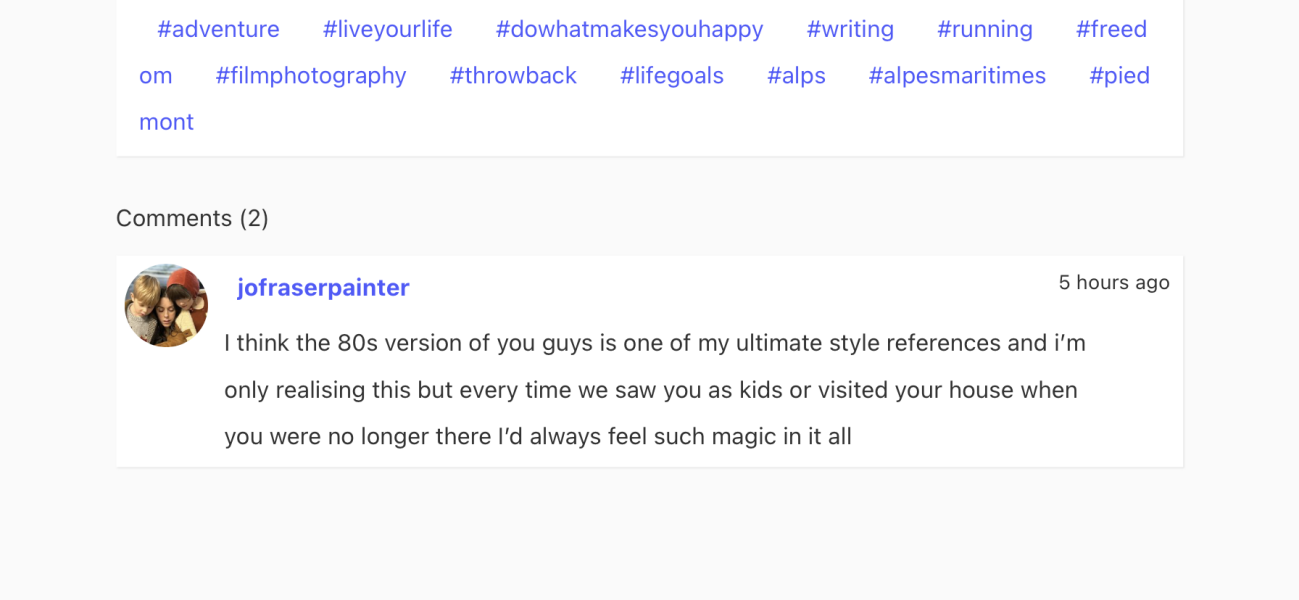This screenshot has width=1299, height=600.
Task: Select the #writing hashtag
Action: click(x=850, y=30)
